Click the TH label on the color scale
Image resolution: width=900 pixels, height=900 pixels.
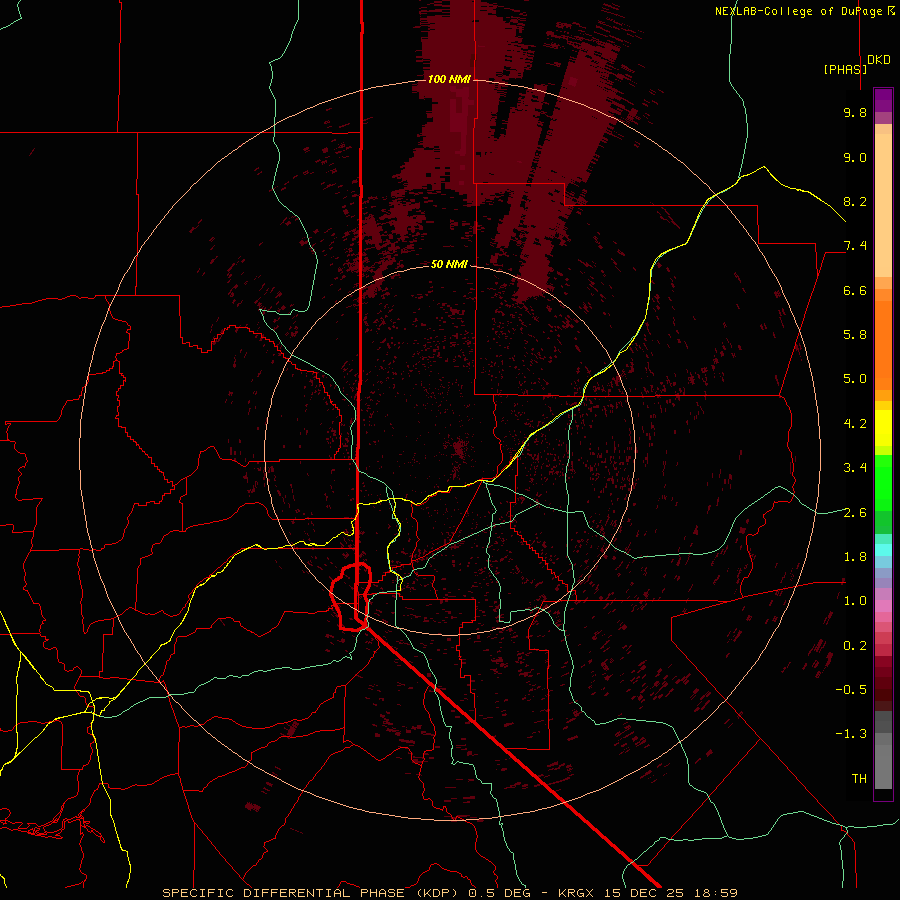tap(859, 779)
